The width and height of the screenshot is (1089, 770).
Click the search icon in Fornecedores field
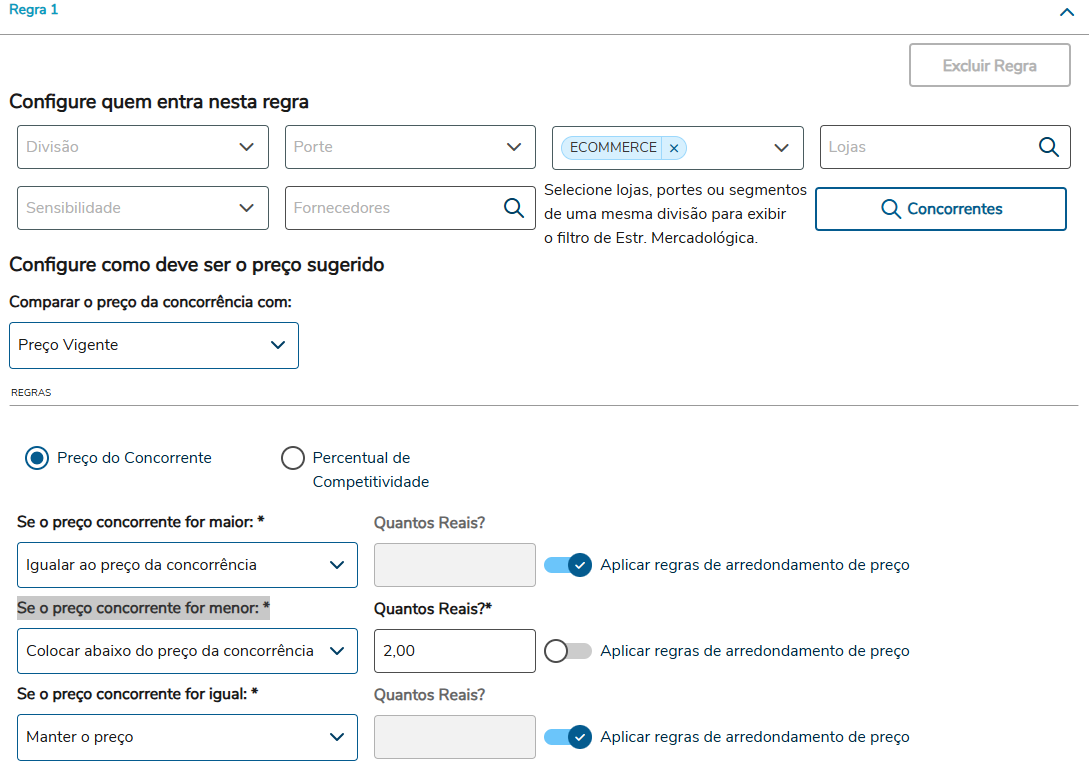(513, 208)
